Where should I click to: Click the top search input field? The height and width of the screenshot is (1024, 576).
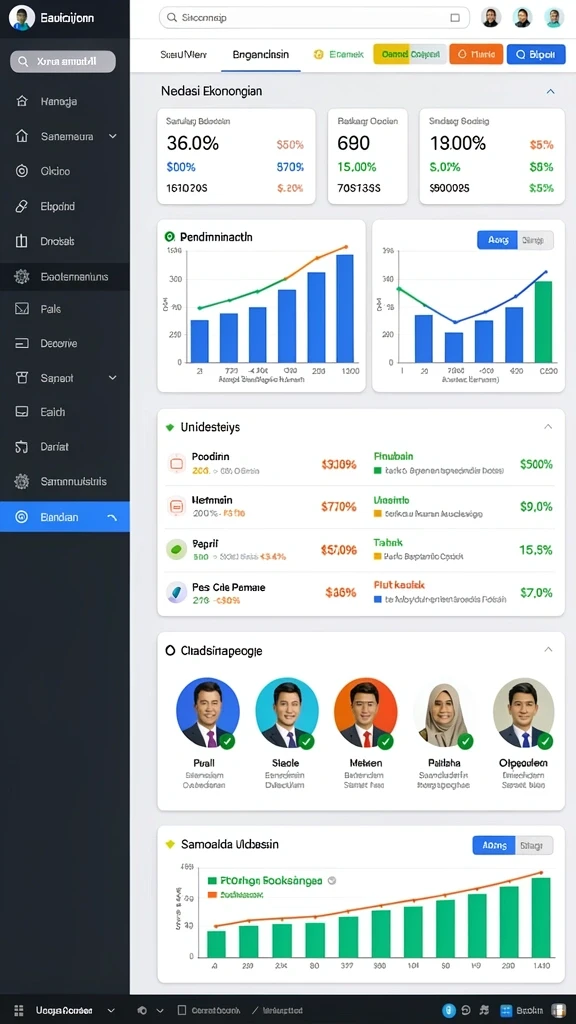[x=314, y=18]
